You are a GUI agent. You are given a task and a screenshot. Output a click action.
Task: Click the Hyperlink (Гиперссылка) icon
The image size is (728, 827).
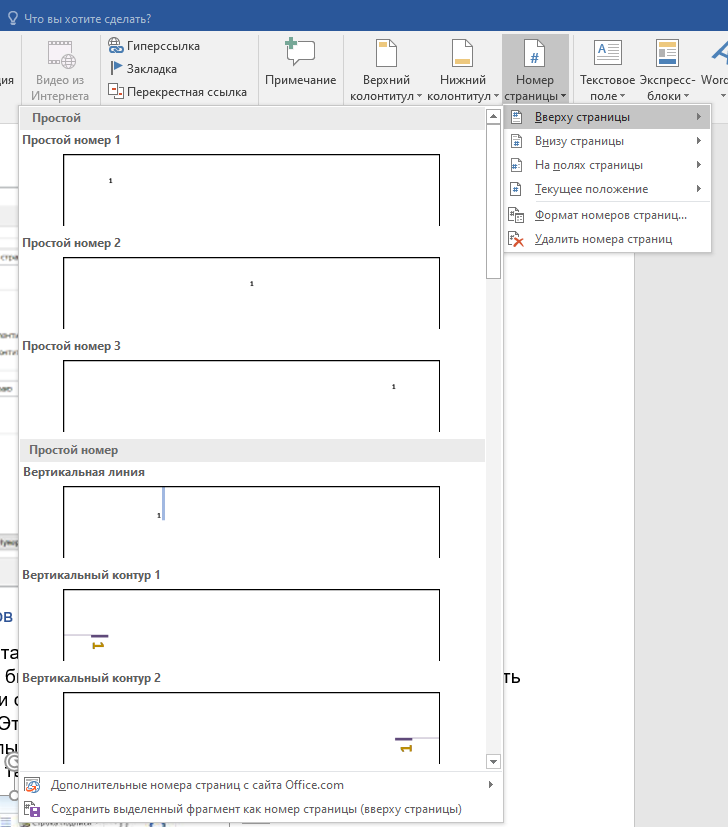tap(116, 45)
